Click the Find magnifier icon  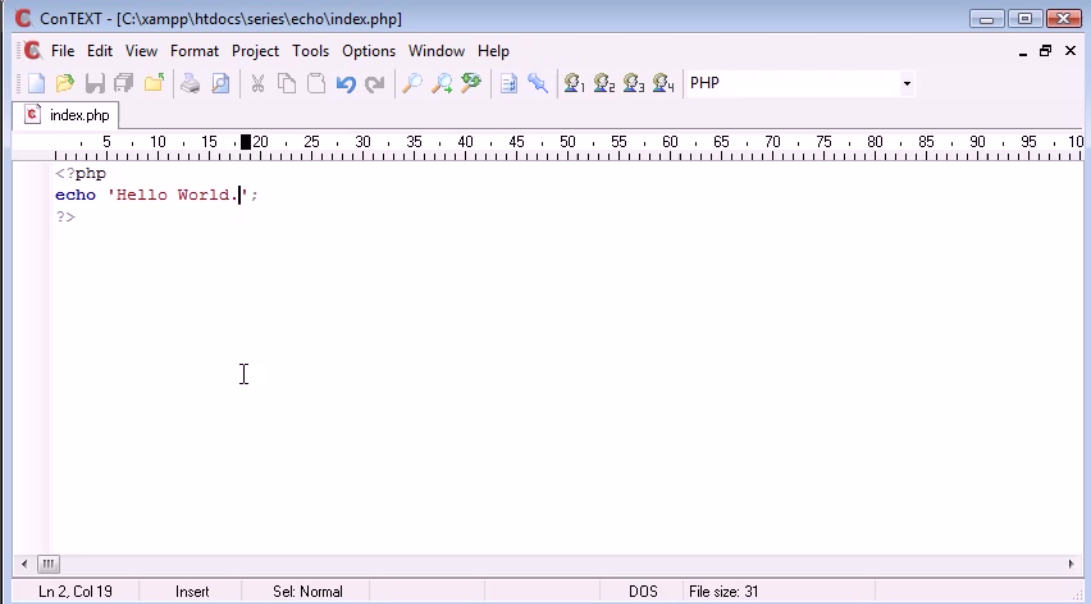(x=412, y=84)
